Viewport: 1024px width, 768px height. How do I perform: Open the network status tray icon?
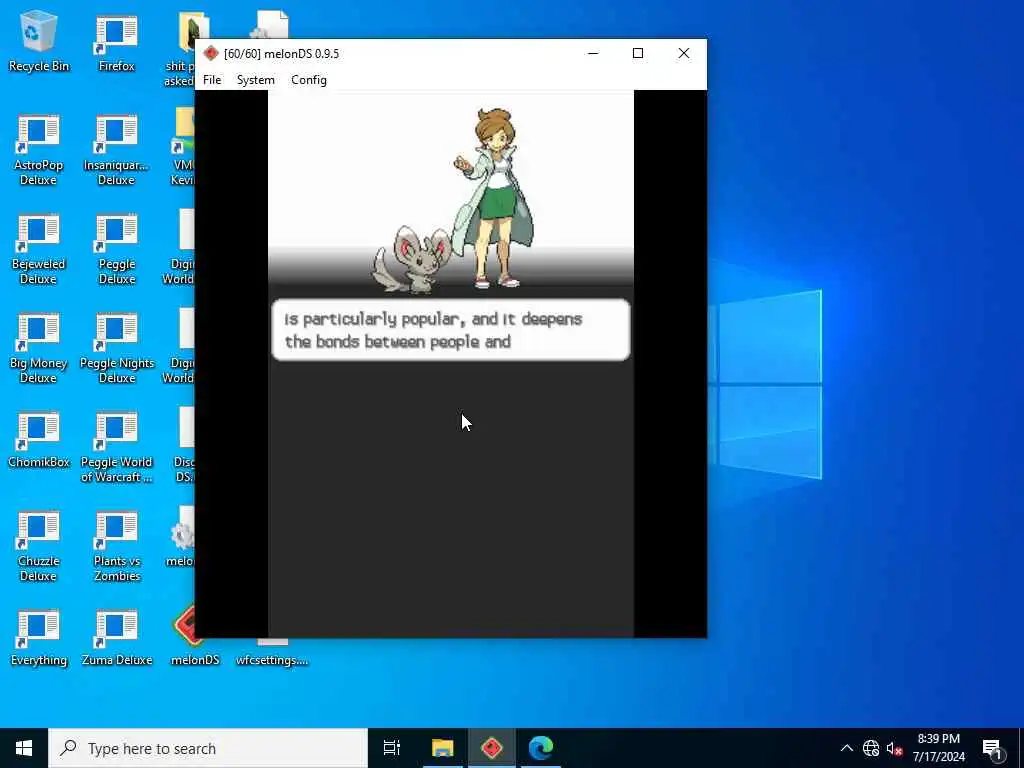(x=871, y=748)
